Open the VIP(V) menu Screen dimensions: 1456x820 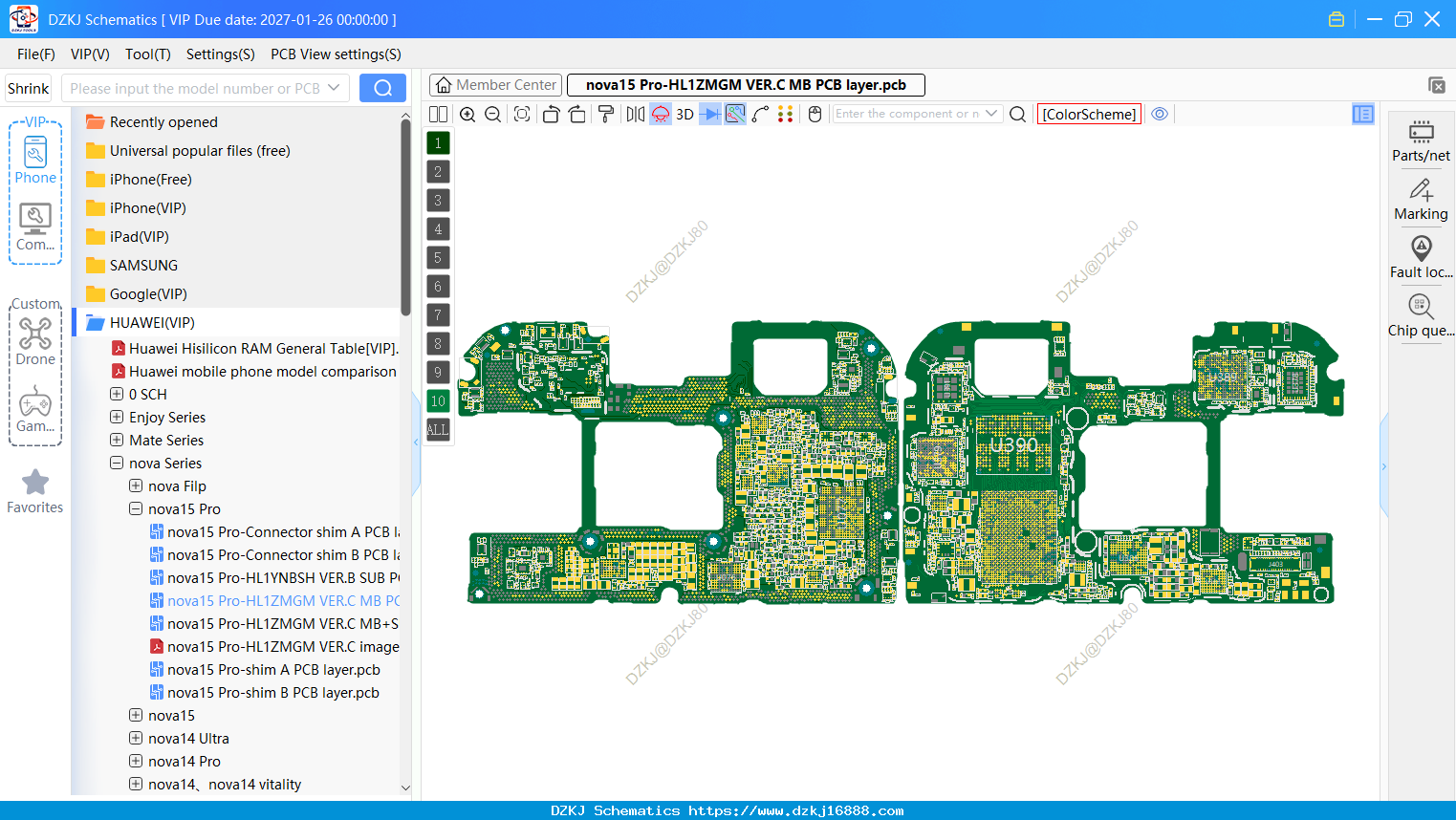[x=90, y=54]
